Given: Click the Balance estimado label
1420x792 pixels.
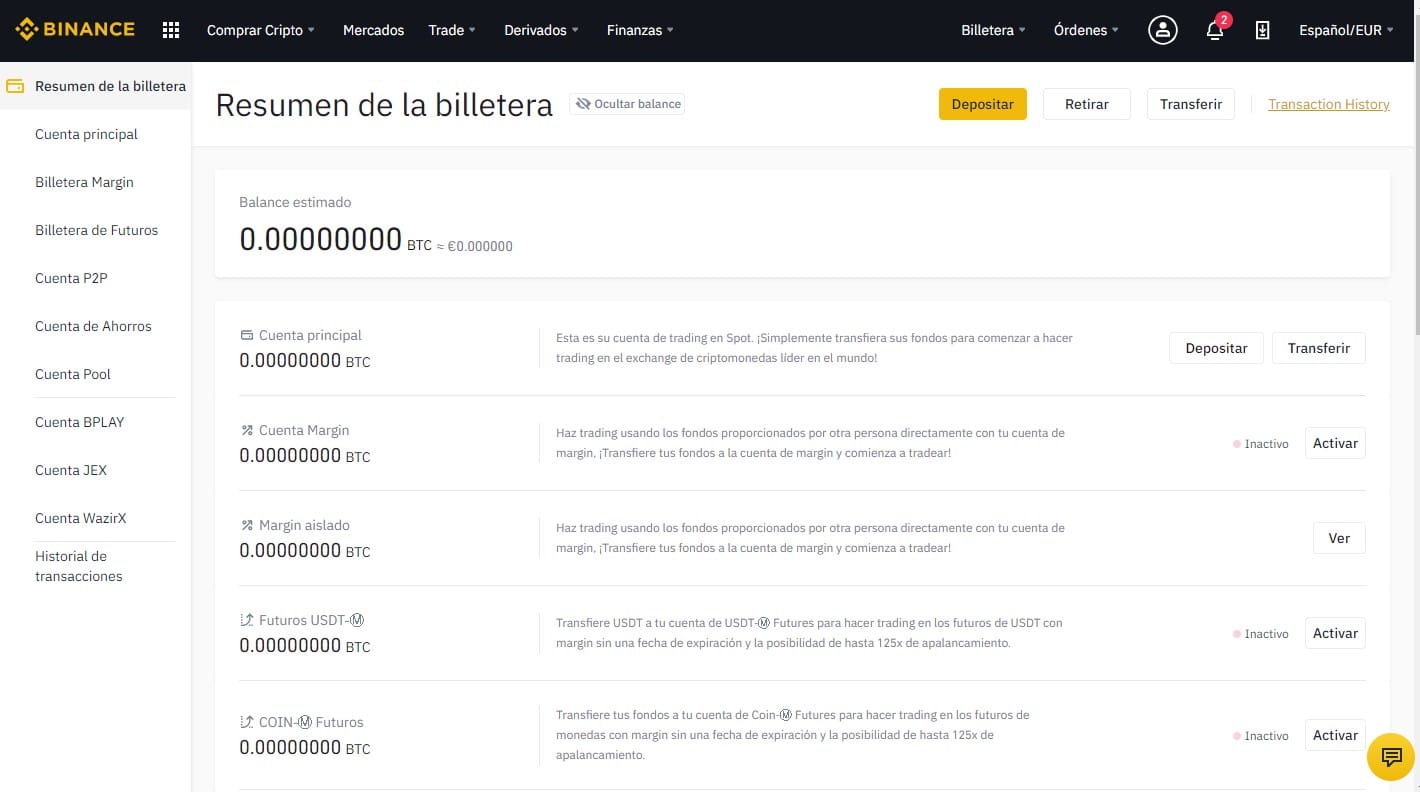Looking at the screenshot, I should tap(295, 202).
